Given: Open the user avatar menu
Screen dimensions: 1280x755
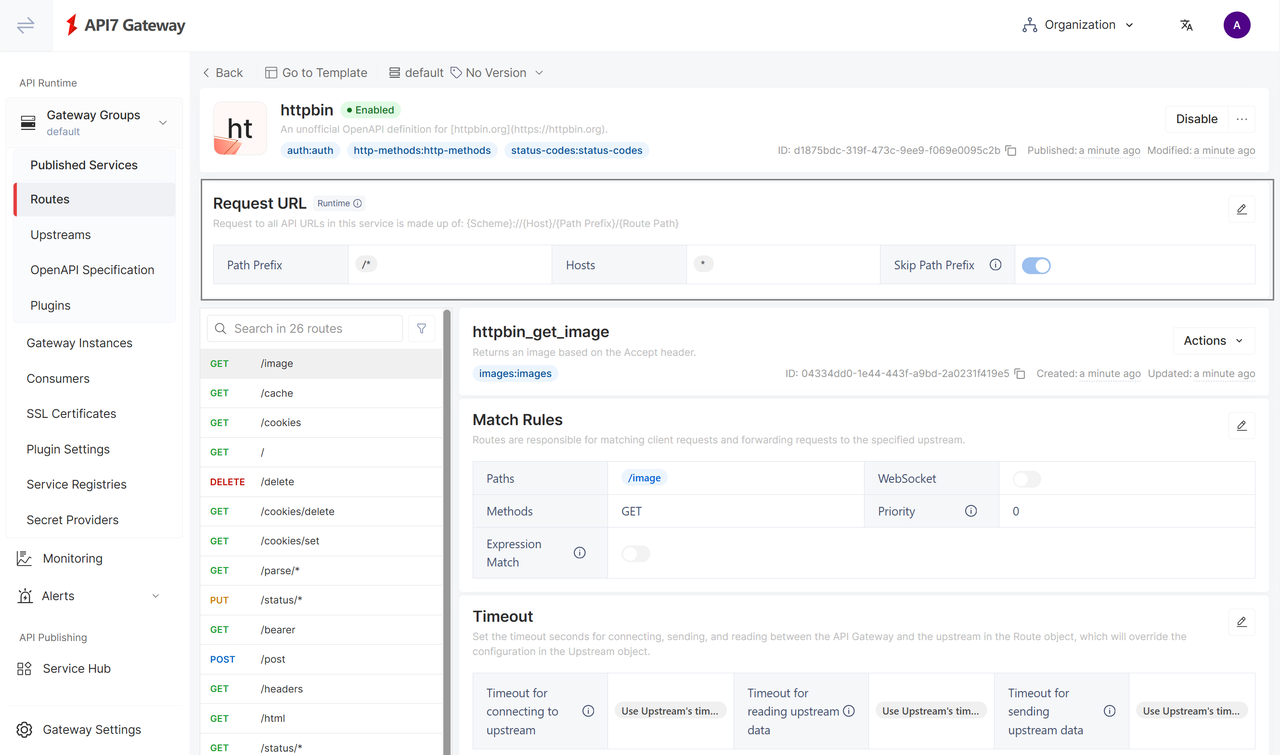Looking at the screenshot, I should tap(1237, 26).
